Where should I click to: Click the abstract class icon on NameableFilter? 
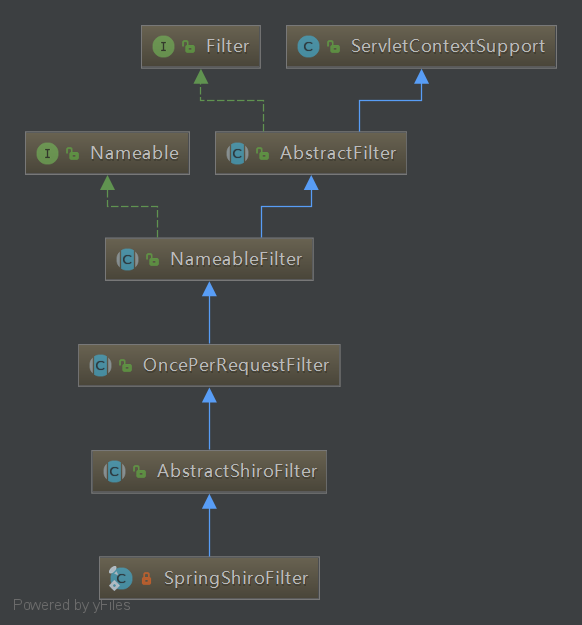(128, 259)
